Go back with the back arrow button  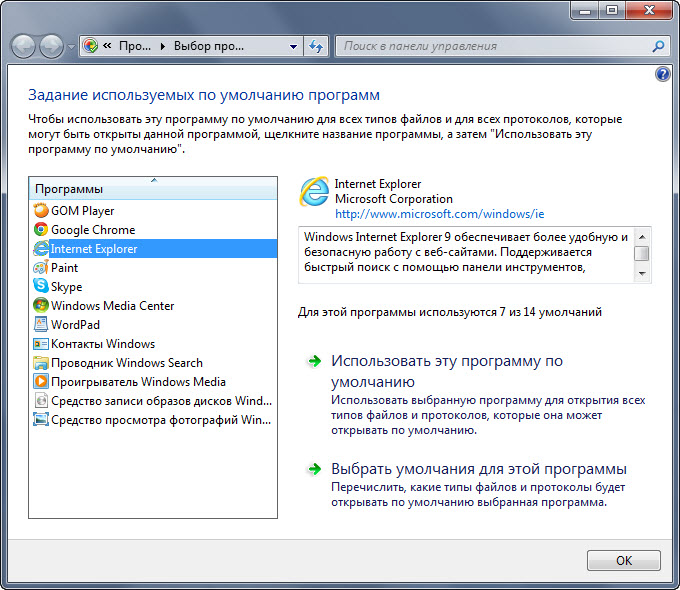click(x=23, y=46)
